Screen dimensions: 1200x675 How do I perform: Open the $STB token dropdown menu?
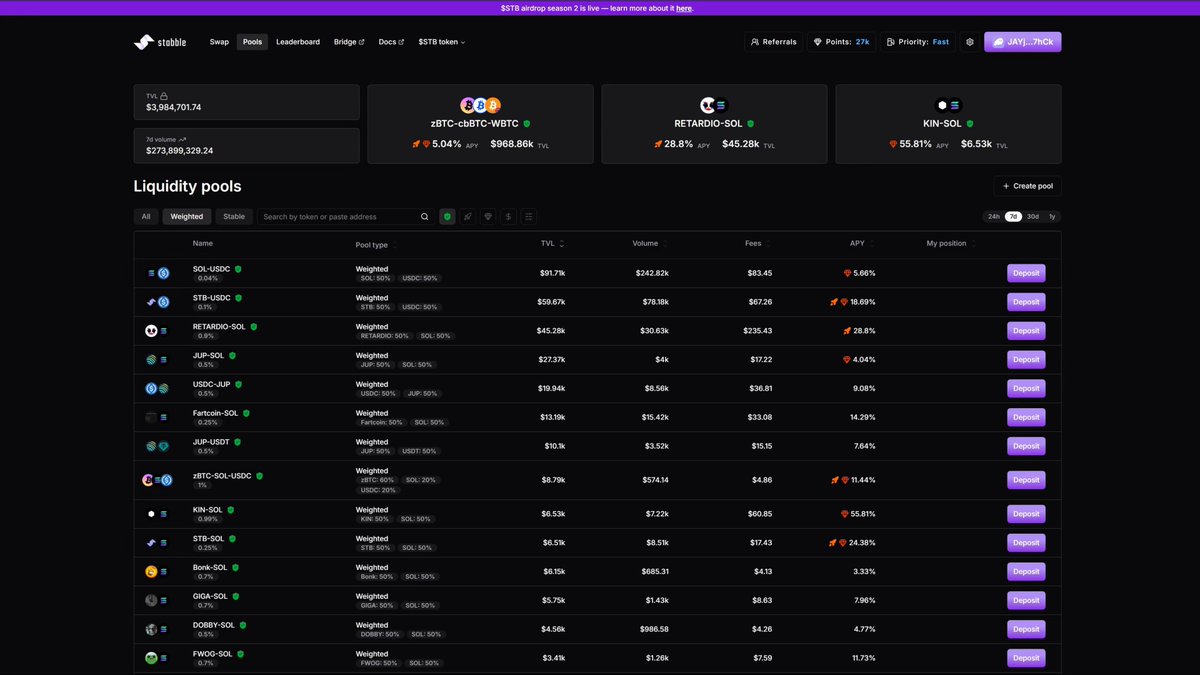tap(441, 42)
